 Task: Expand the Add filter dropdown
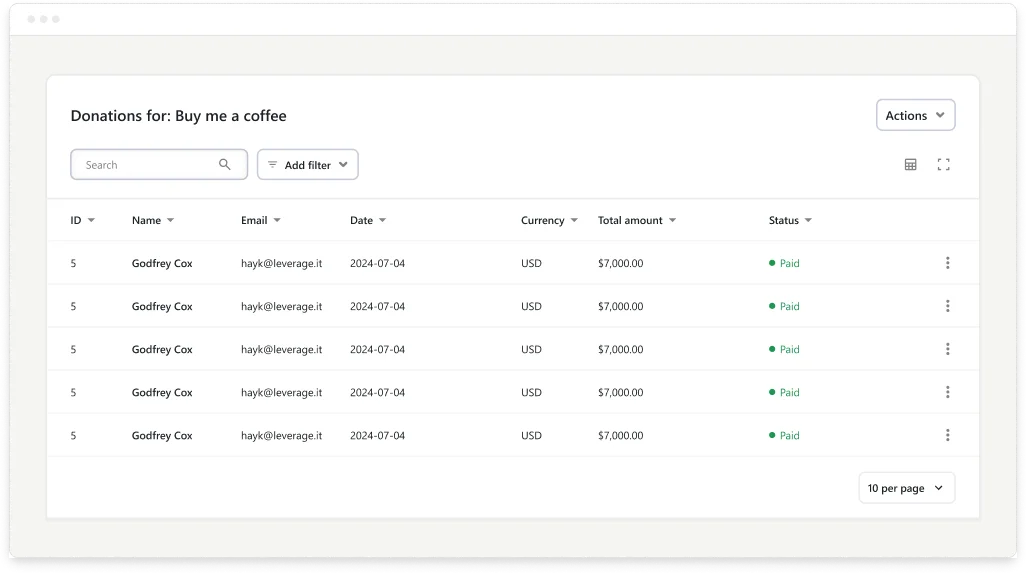(x=308, y=165)
